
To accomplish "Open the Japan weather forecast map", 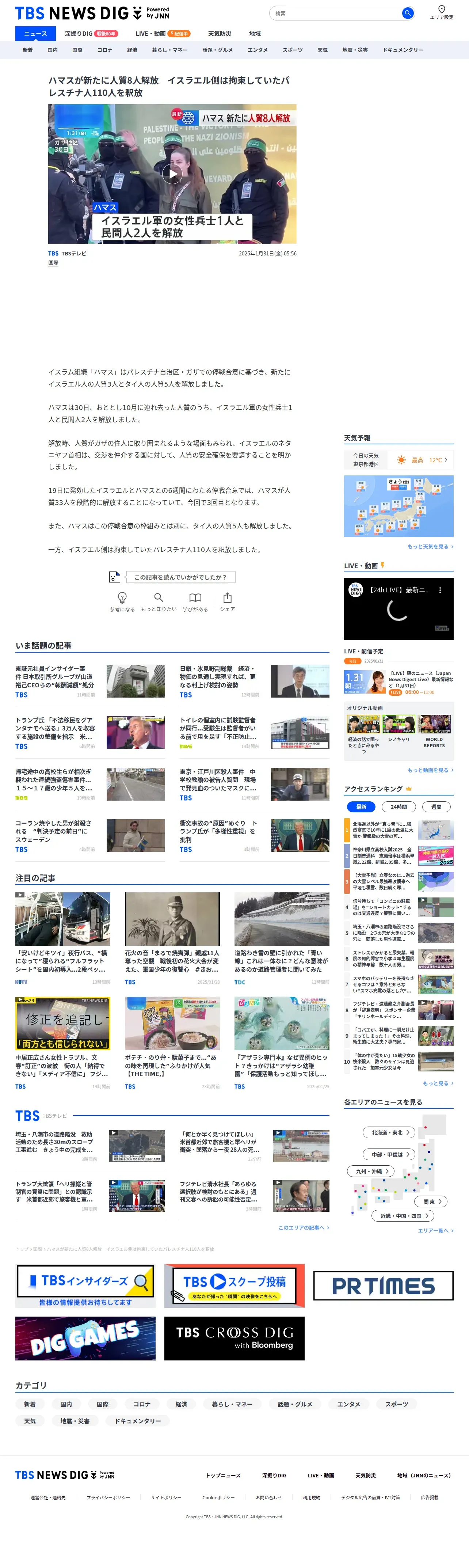I will pos(399,506).
